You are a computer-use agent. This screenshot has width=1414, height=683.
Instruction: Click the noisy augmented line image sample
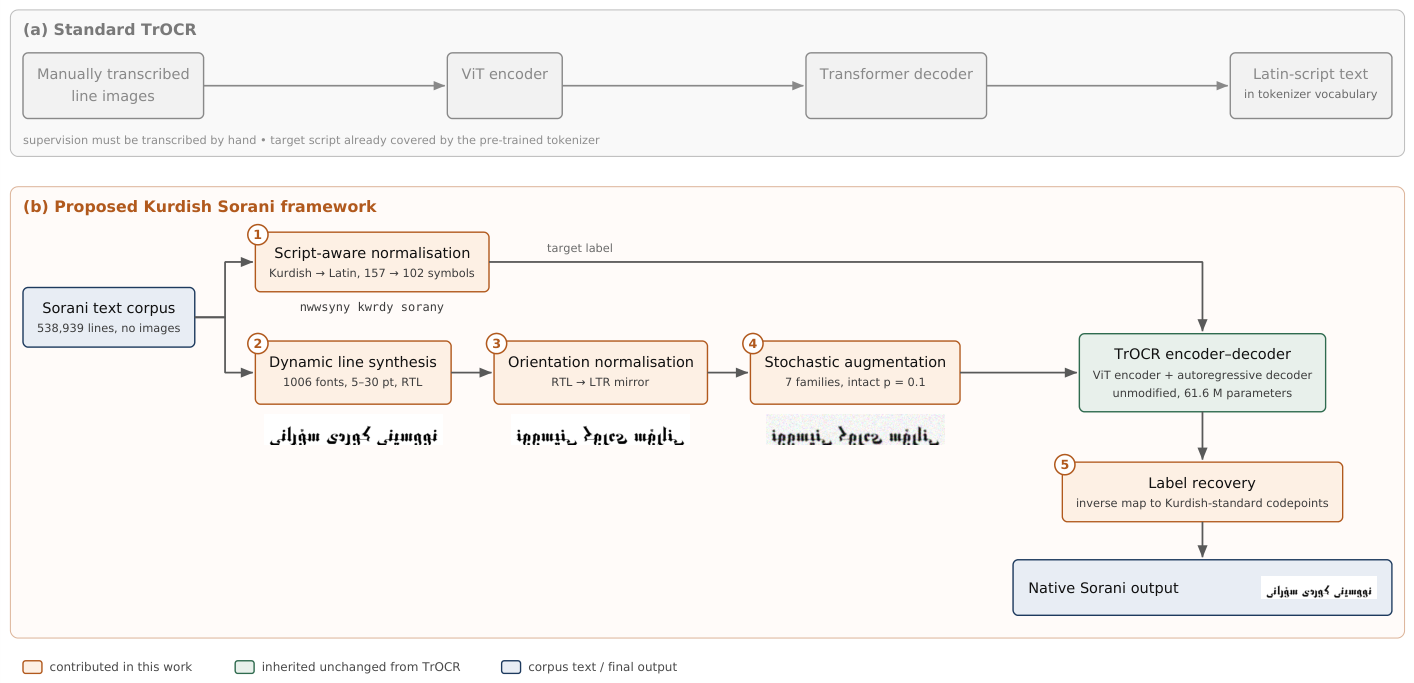pos(855,431)
